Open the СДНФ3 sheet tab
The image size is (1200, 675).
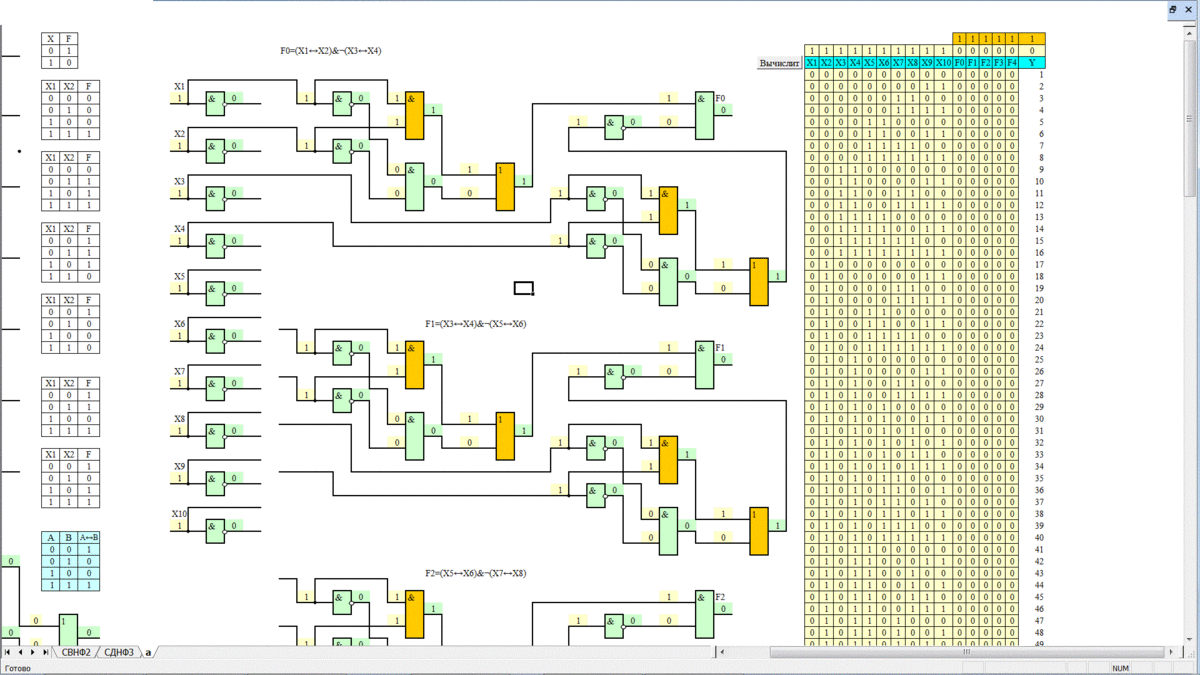[x=119, y=652]
